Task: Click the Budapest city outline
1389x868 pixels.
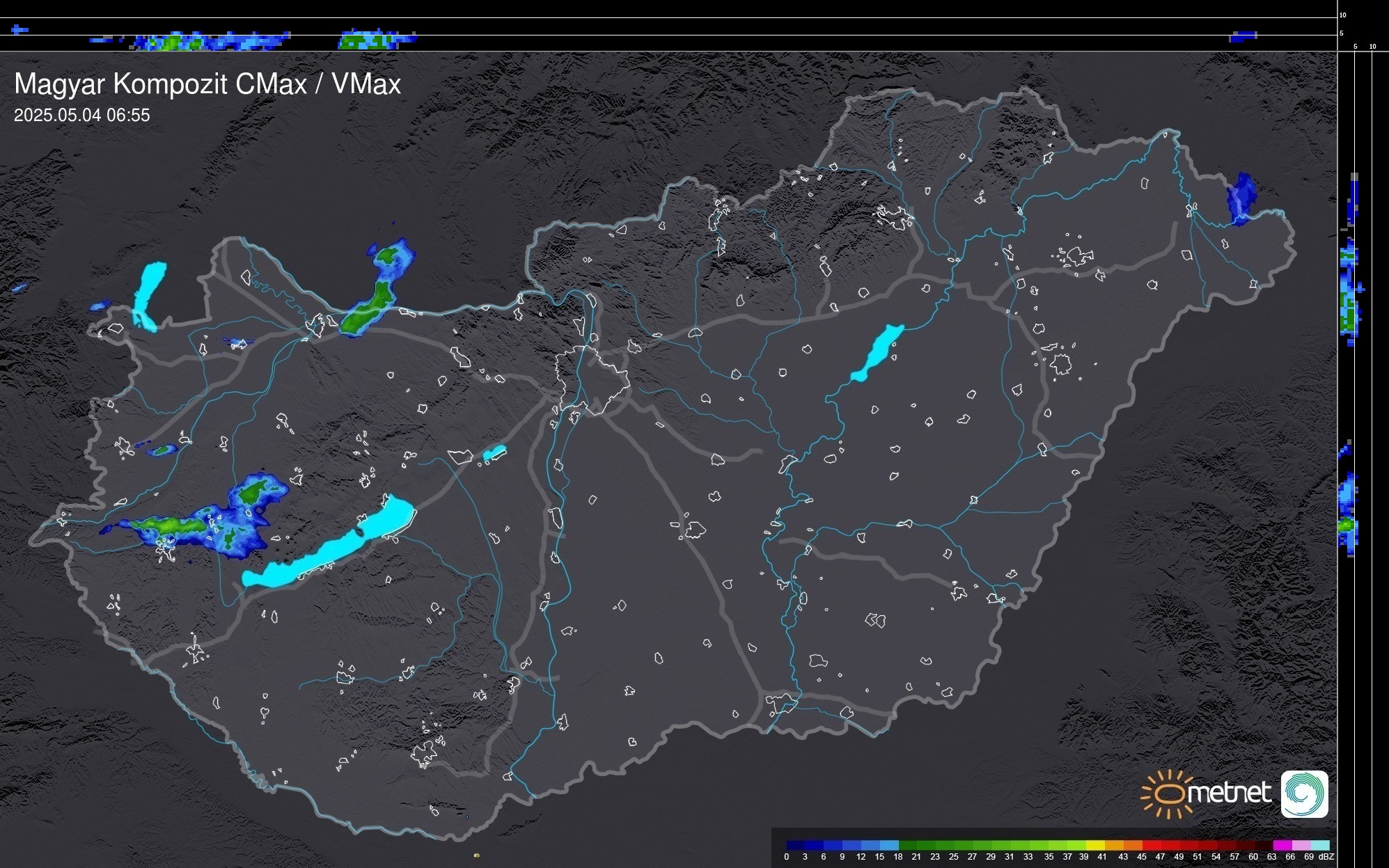Action: [x=592, y=379]
